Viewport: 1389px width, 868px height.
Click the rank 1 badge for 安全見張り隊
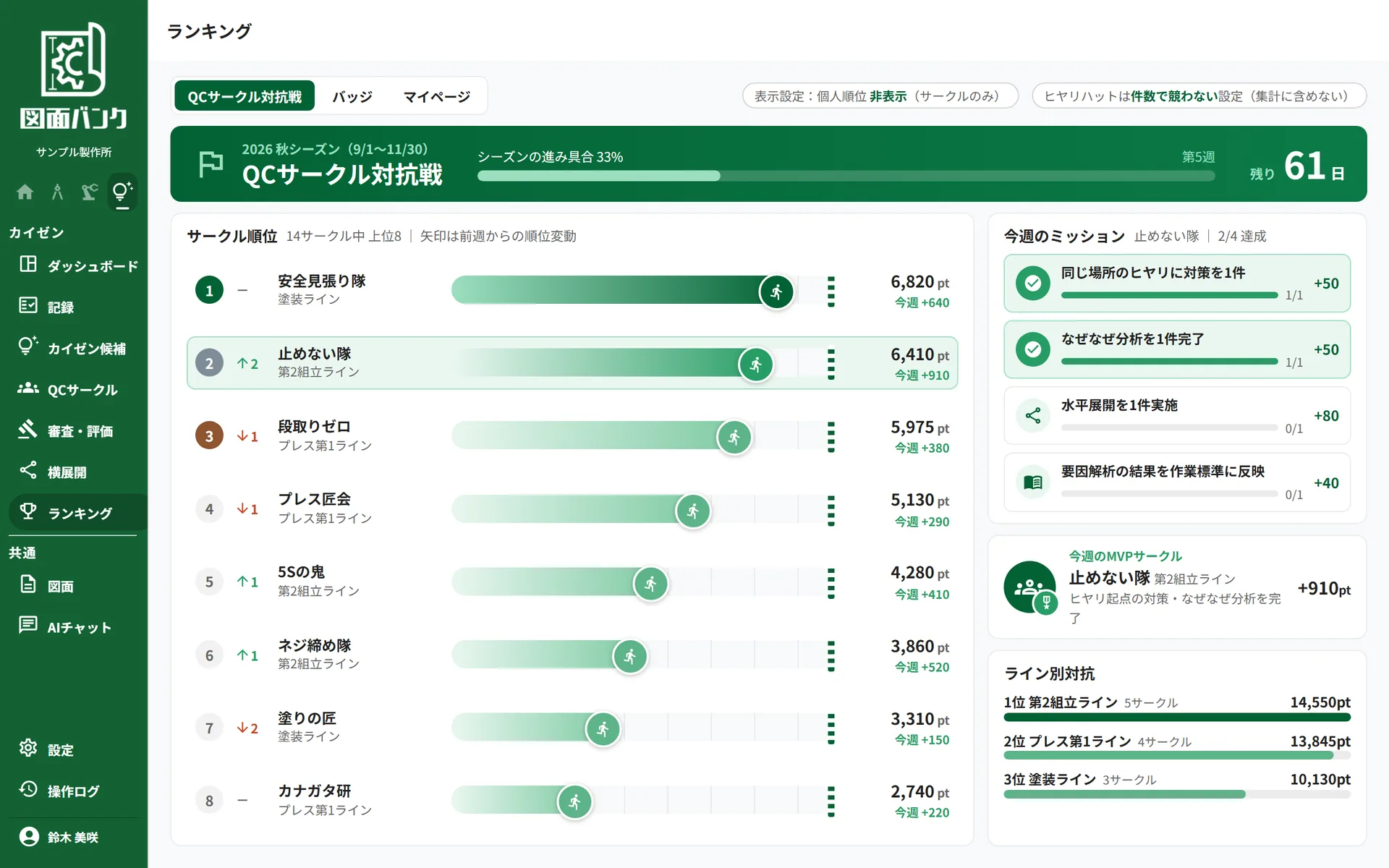pos(209,291)
